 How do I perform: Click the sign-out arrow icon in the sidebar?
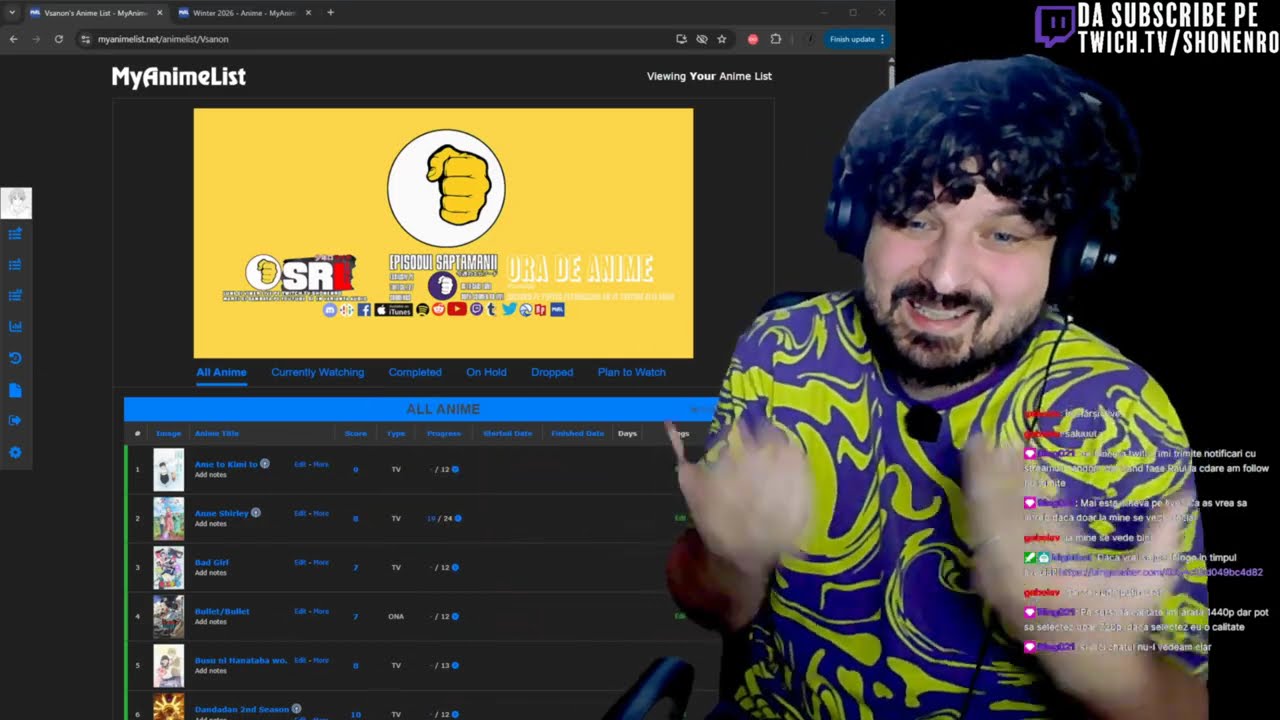click(x=15, y=421)
